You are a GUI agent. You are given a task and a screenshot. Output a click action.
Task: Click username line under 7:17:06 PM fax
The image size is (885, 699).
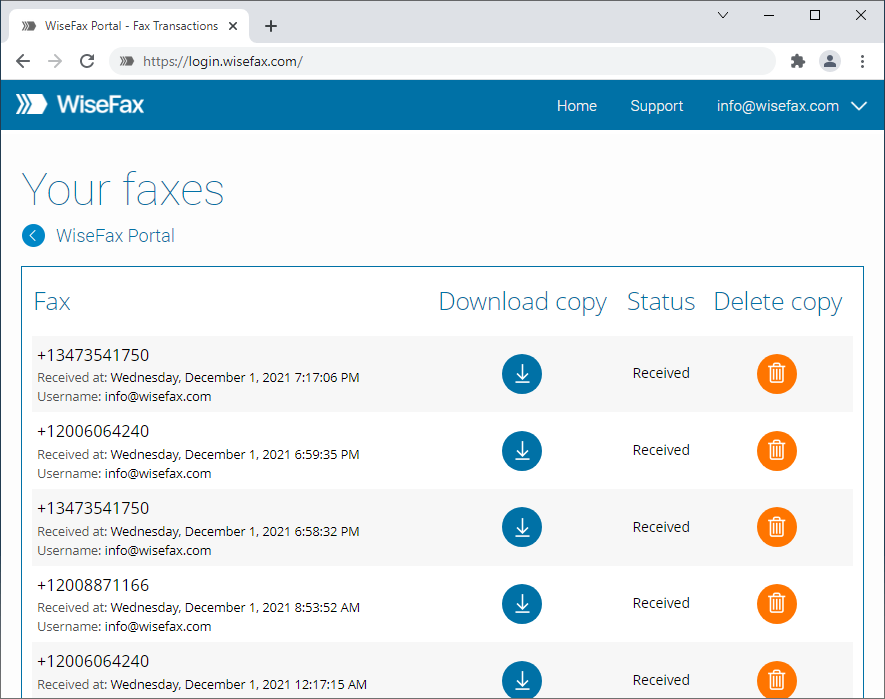pyautogui.click(x=124, y=397)
